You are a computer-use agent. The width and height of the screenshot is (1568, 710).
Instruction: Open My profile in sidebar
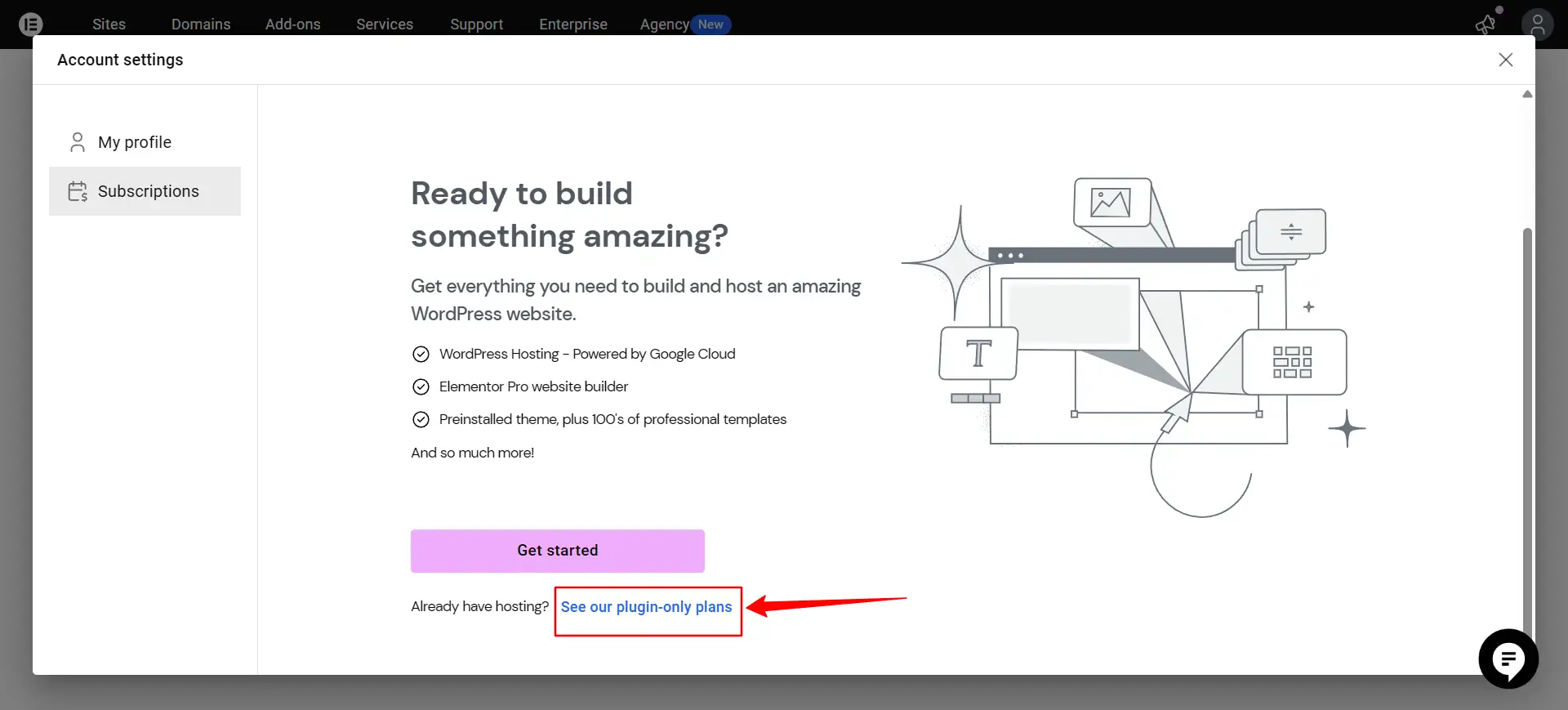click(x=145, y=142)
